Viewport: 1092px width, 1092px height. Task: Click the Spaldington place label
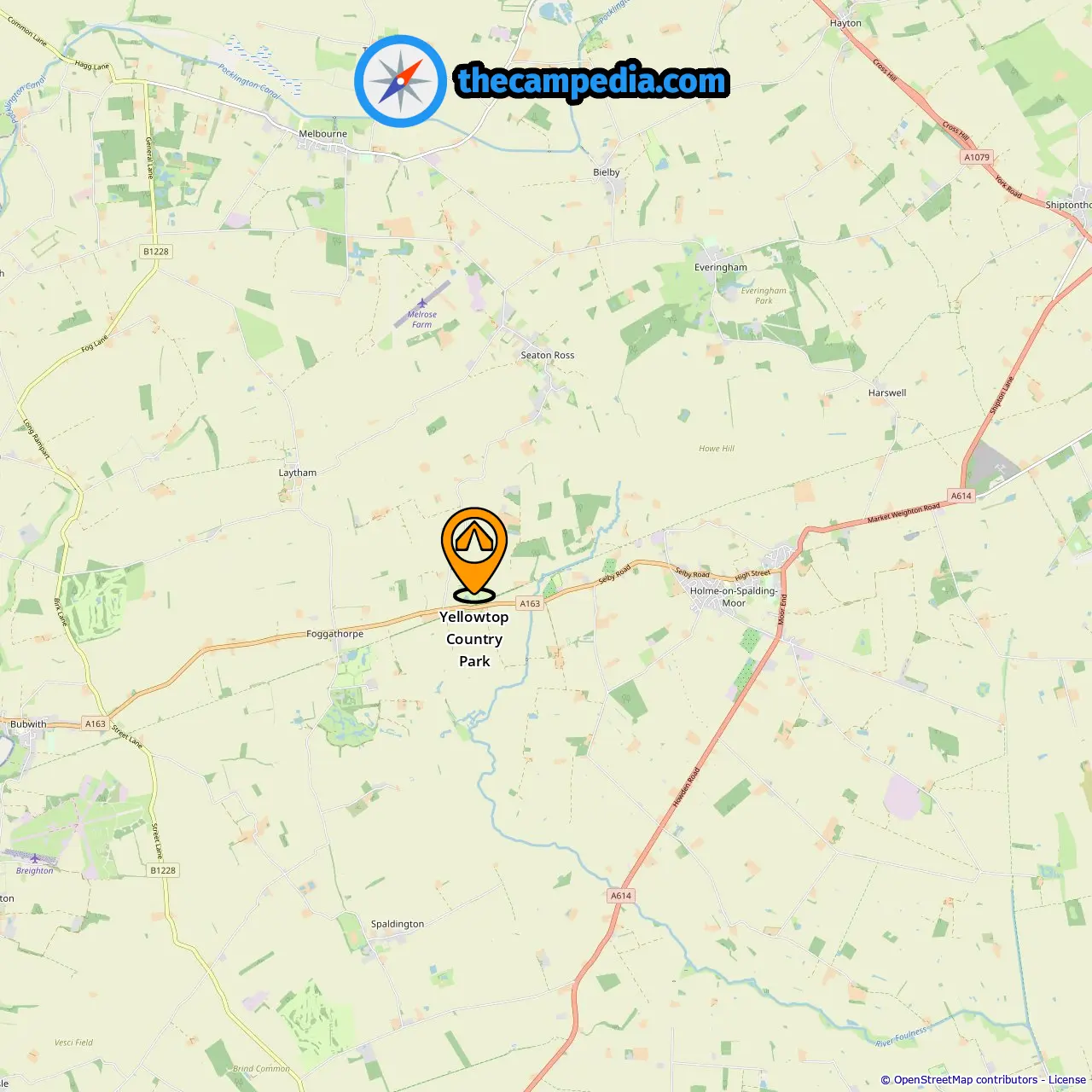point(398,924)
